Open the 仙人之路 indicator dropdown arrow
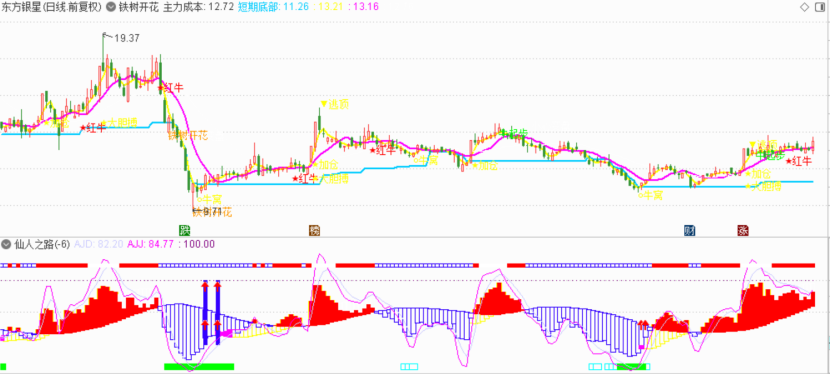The height and width of the screenshot is (374, 831). coord(6,244)
